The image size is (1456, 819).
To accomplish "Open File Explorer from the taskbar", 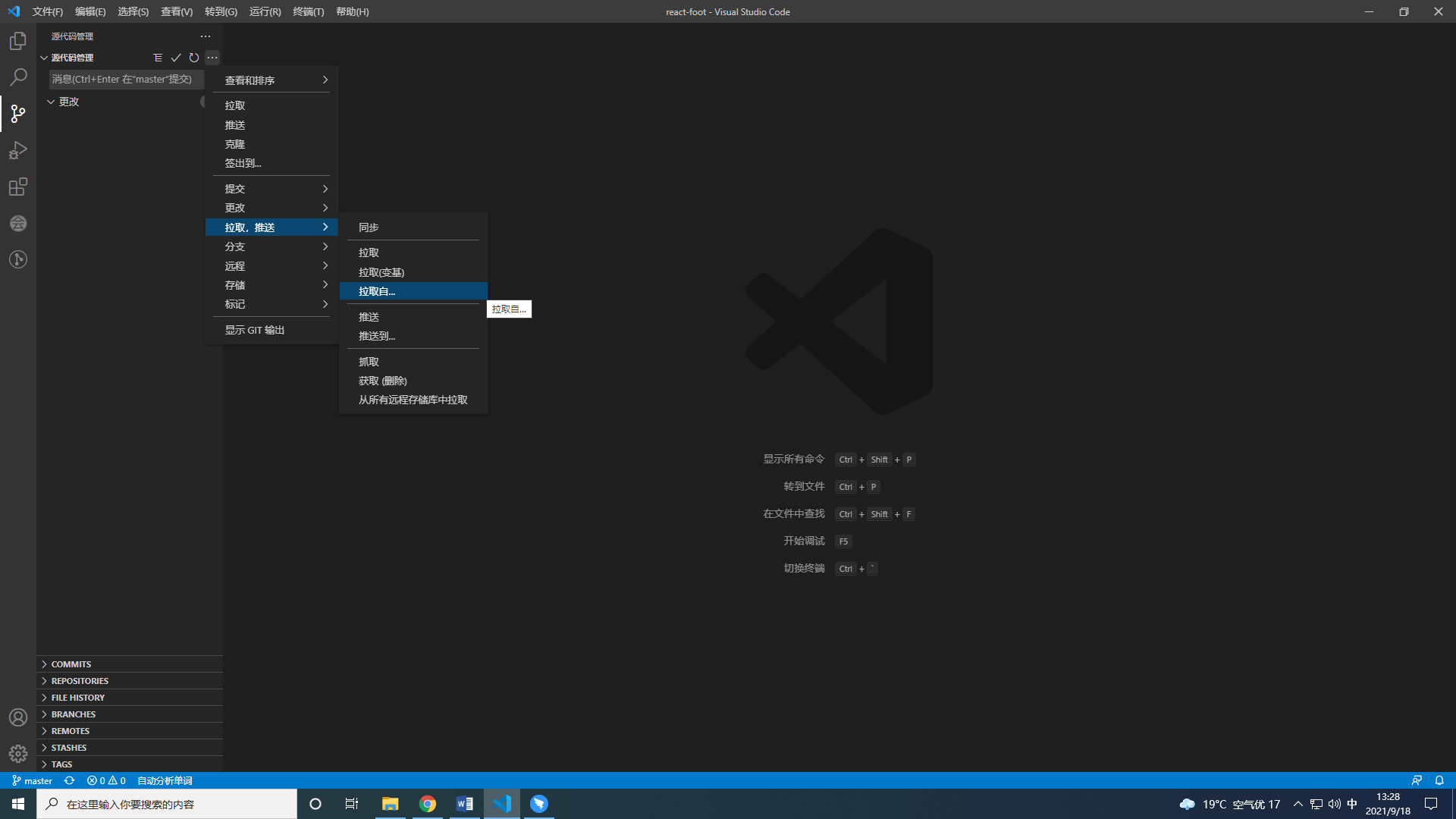I will (x=391, y=804).
